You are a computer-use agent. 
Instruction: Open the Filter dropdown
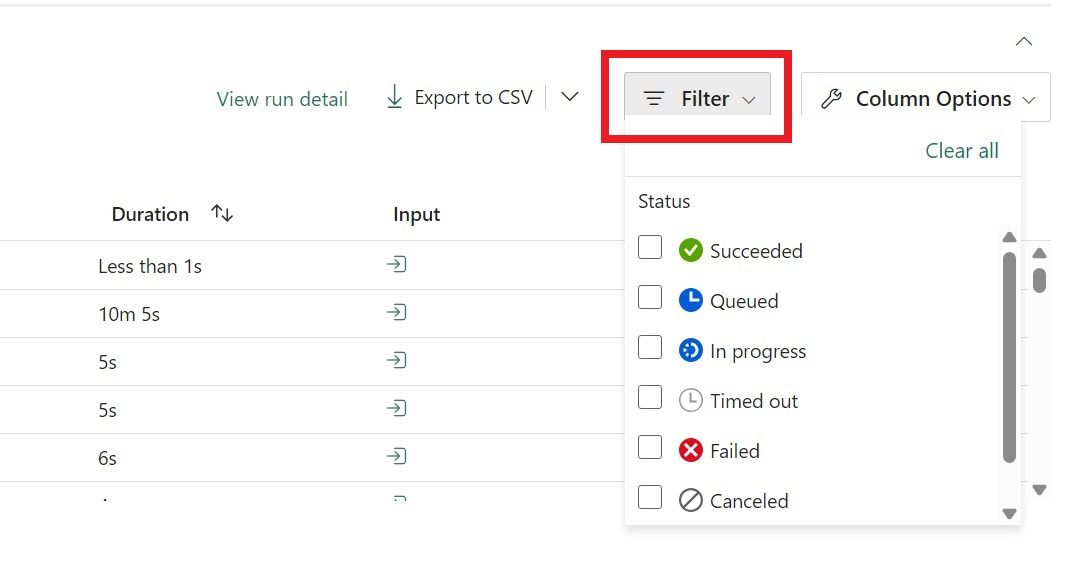698,99
